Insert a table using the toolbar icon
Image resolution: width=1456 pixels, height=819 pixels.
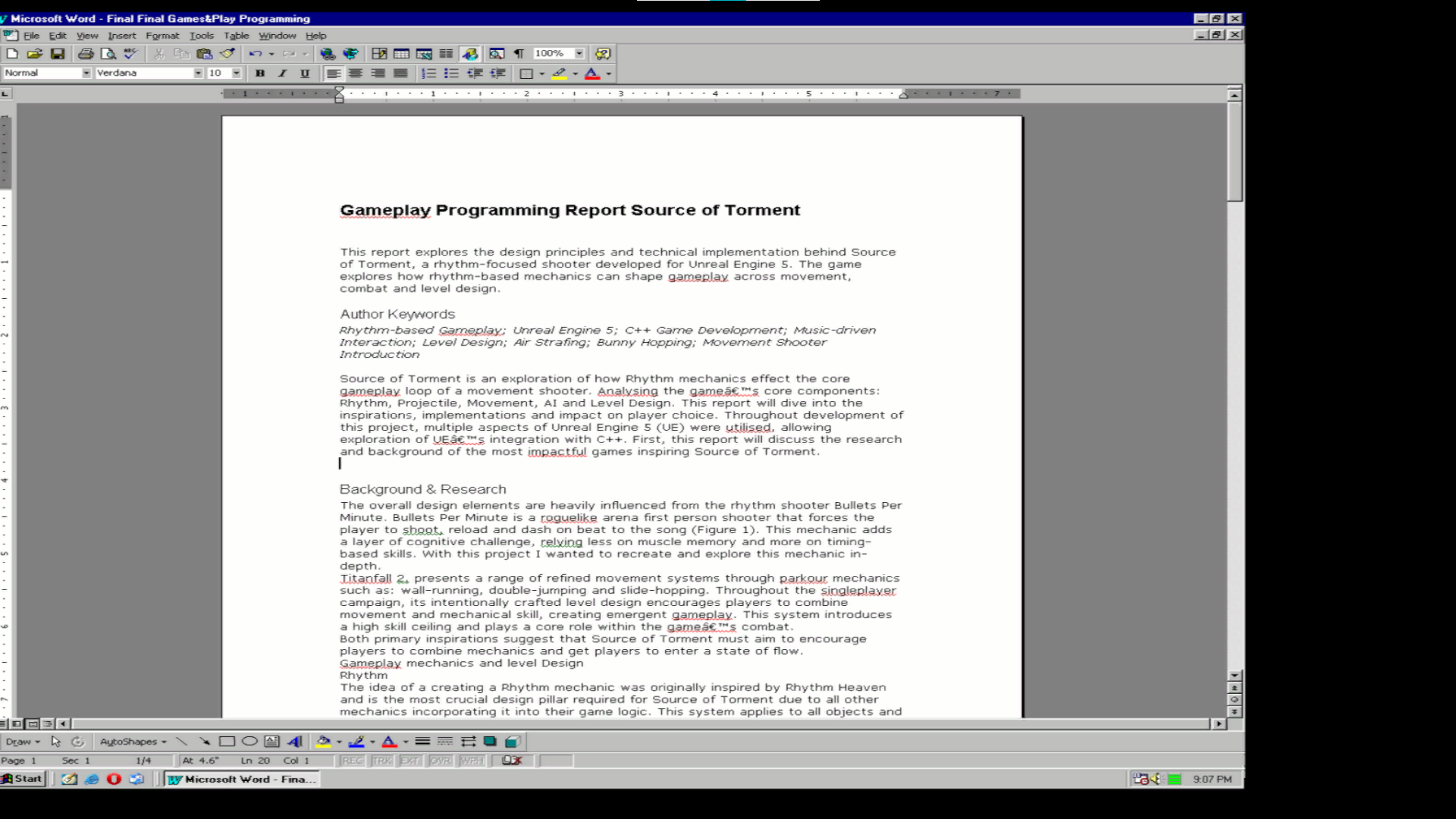coord(401,54)
